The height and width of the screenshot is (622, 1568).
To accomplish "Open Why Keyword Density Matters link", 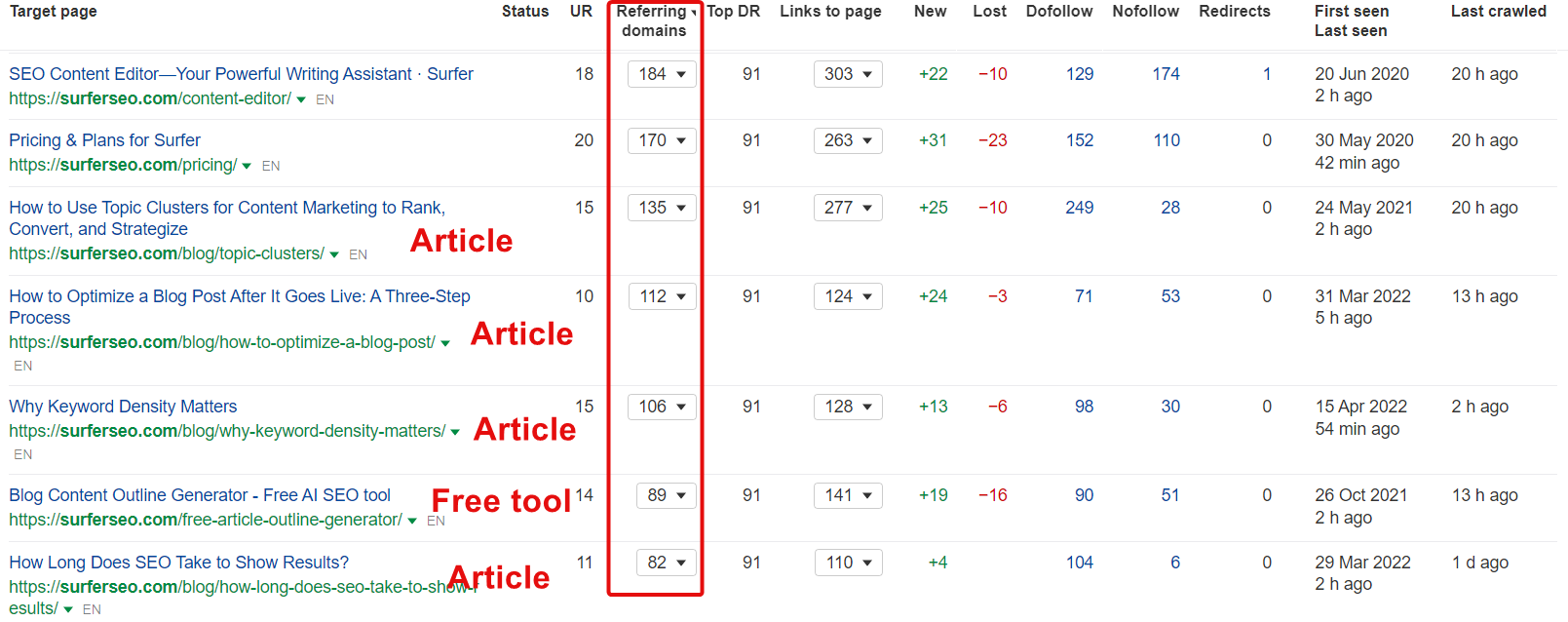I will [123, 407].
